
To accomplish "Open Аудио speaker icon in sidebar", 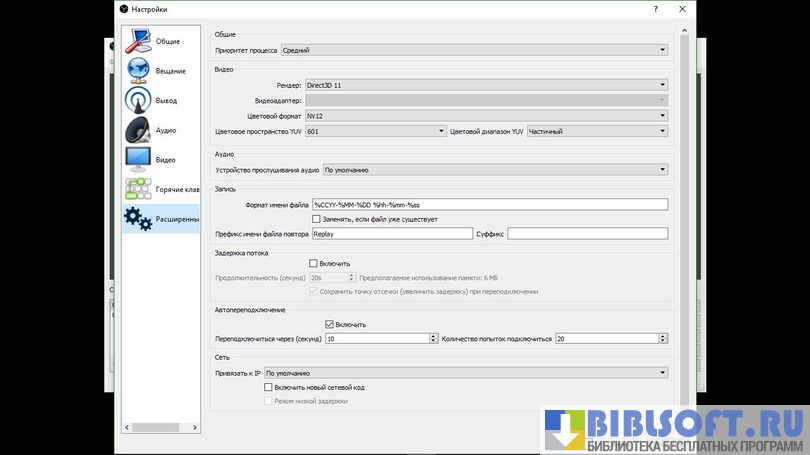I will 138,130.
